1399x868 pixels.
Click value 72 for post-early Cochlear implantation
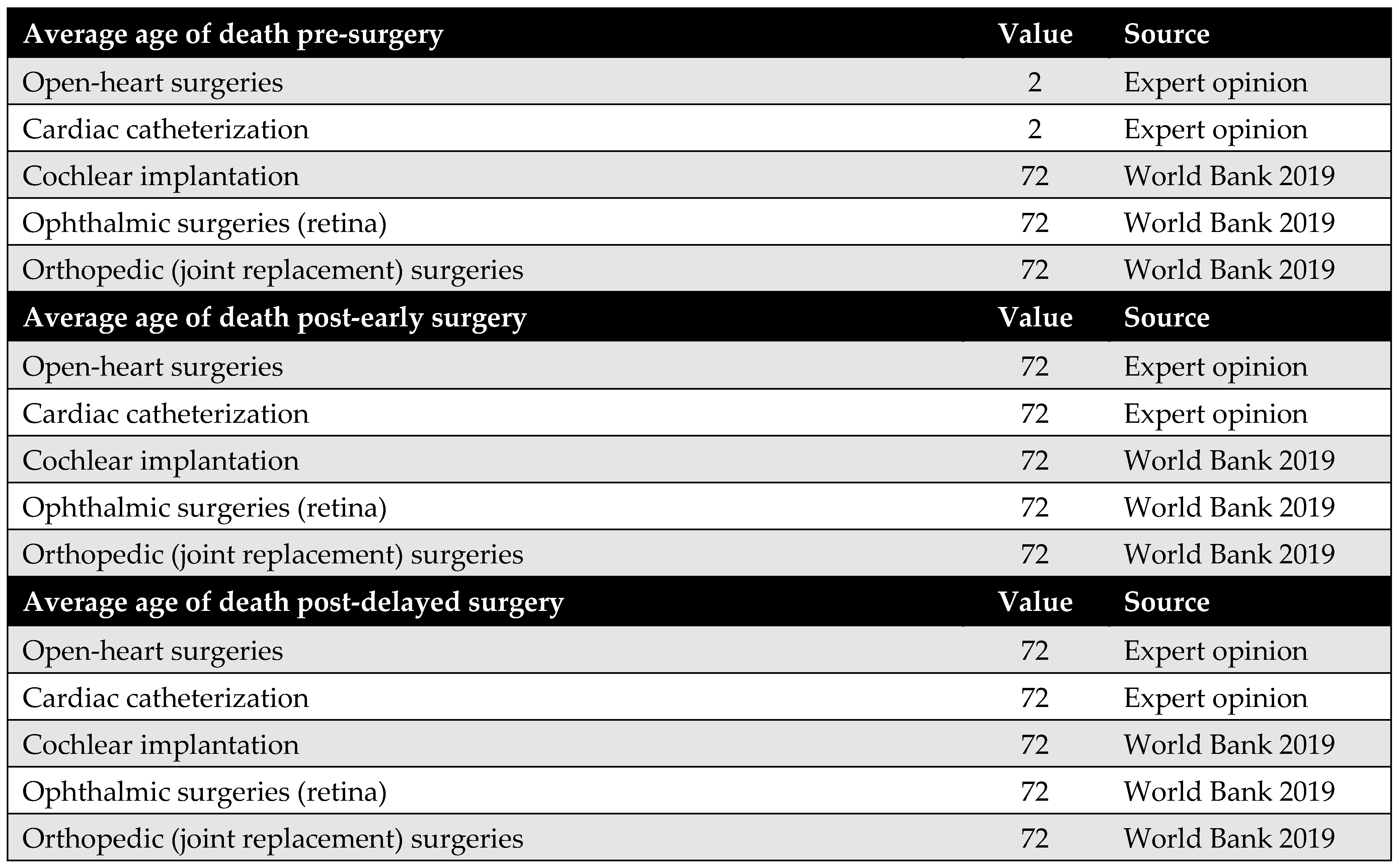coord(1034,460)
